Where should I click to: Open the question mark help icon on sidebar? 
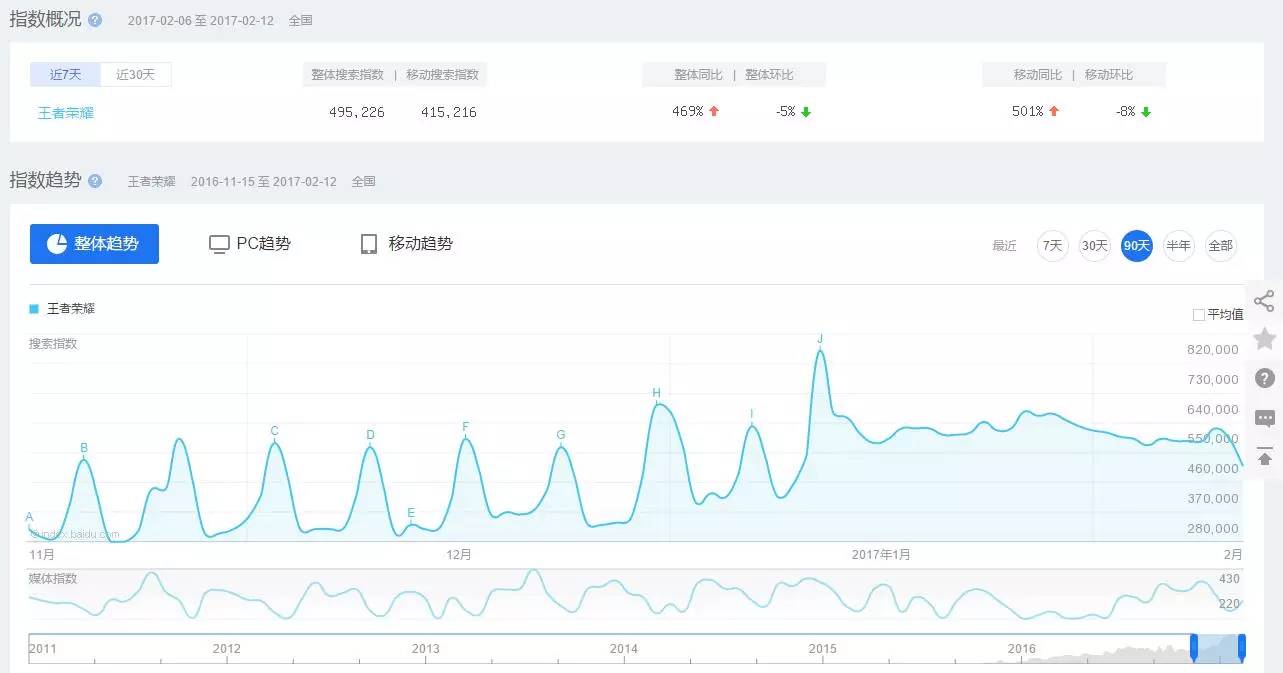1264,378
